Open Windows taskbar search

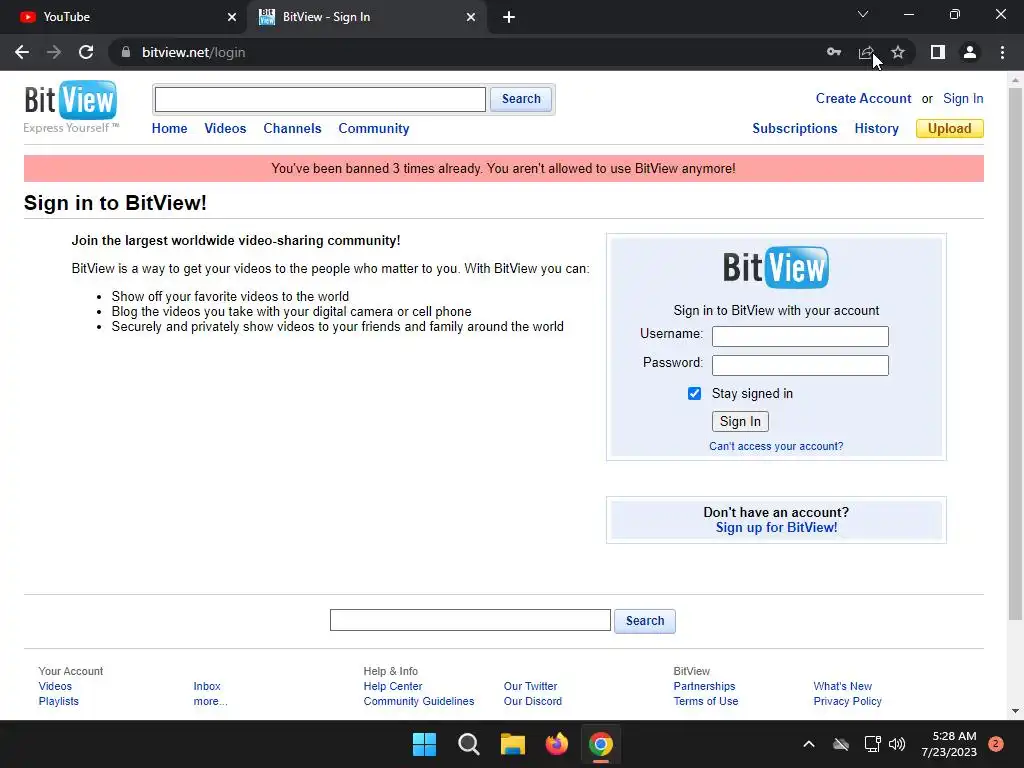click(x=468, y=744)
